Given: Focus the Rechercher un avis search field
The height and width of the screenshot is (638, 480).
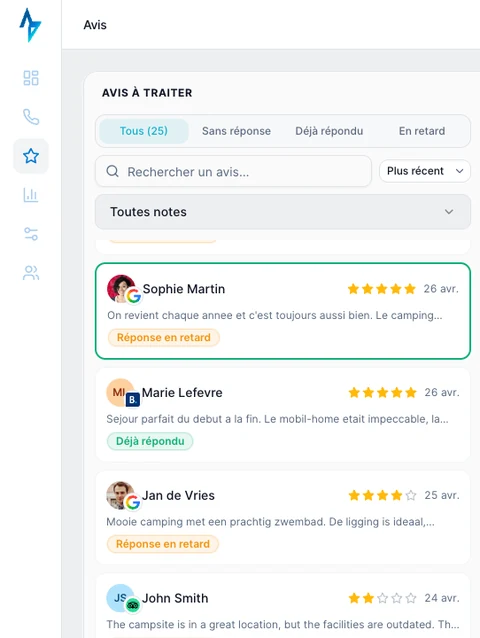Looking at the screenshot, I should [x=233, y=171].
